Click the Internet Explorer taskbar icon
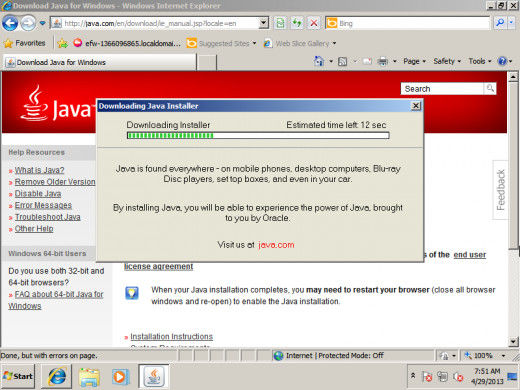This screenshot has height=390, width=520. (56, 376)
